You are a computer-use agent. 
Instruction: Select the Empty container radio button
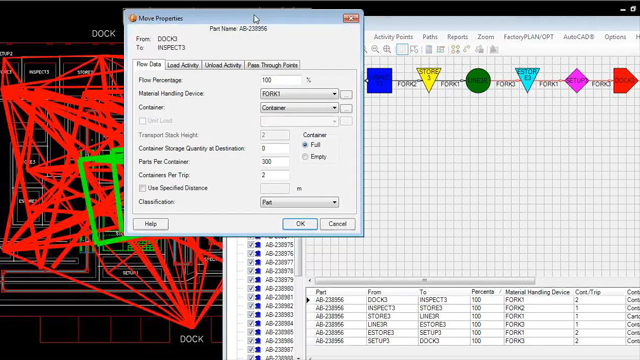305,157
